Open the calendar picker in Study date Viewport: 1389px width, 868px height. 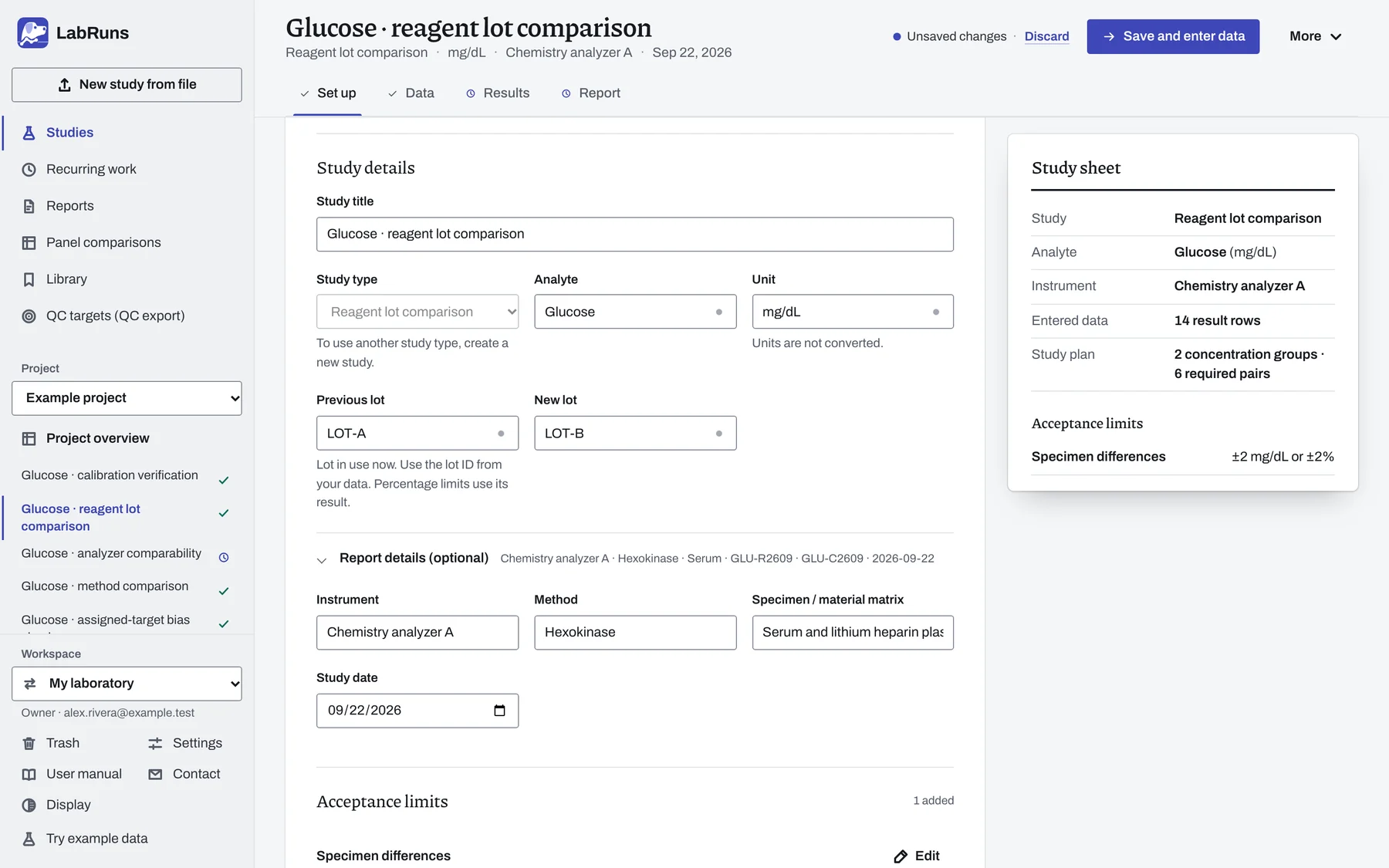click(x=499, y=711)
